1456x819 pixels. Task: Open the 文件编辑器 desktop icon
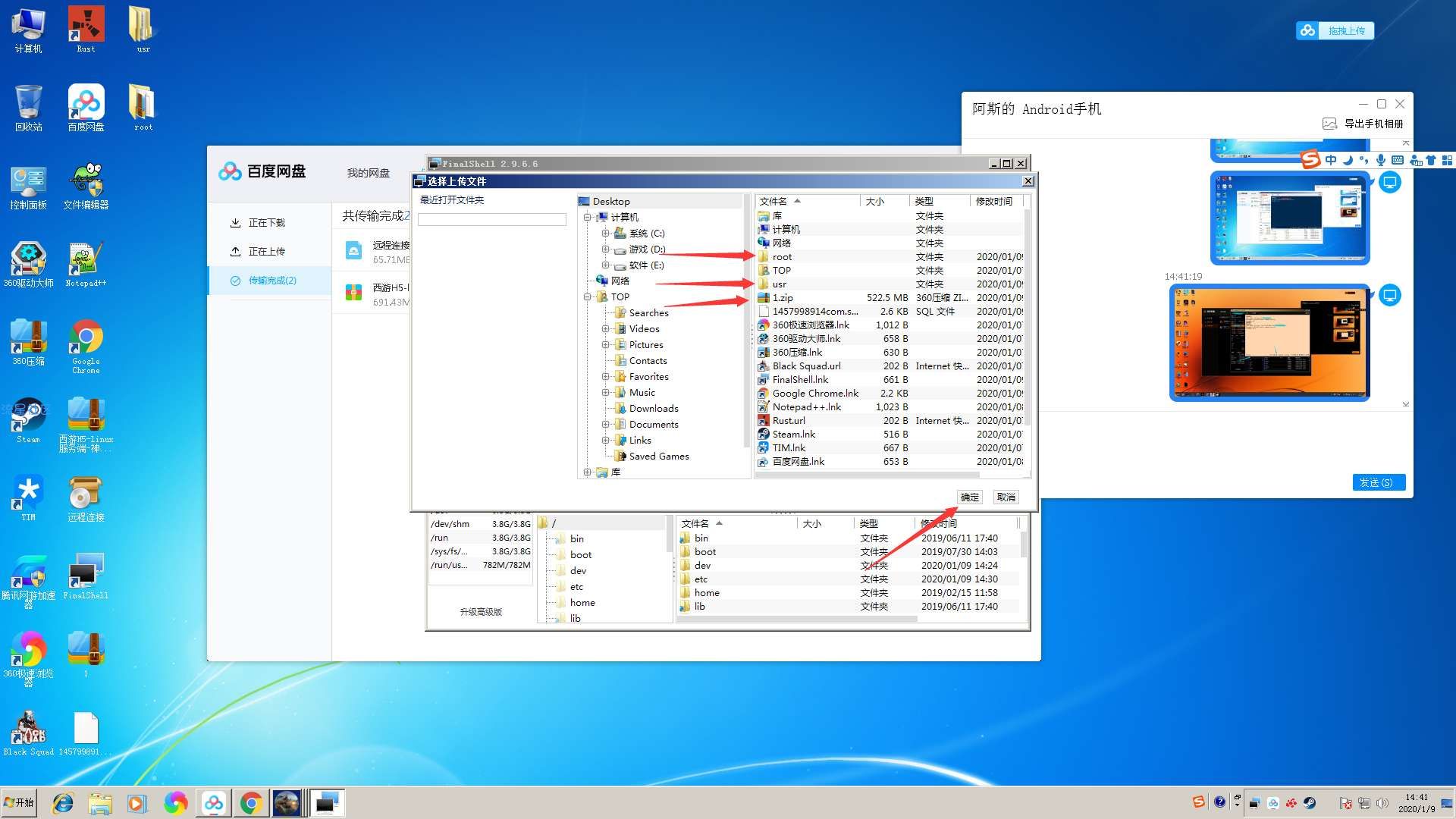click(x=86, y=187)
